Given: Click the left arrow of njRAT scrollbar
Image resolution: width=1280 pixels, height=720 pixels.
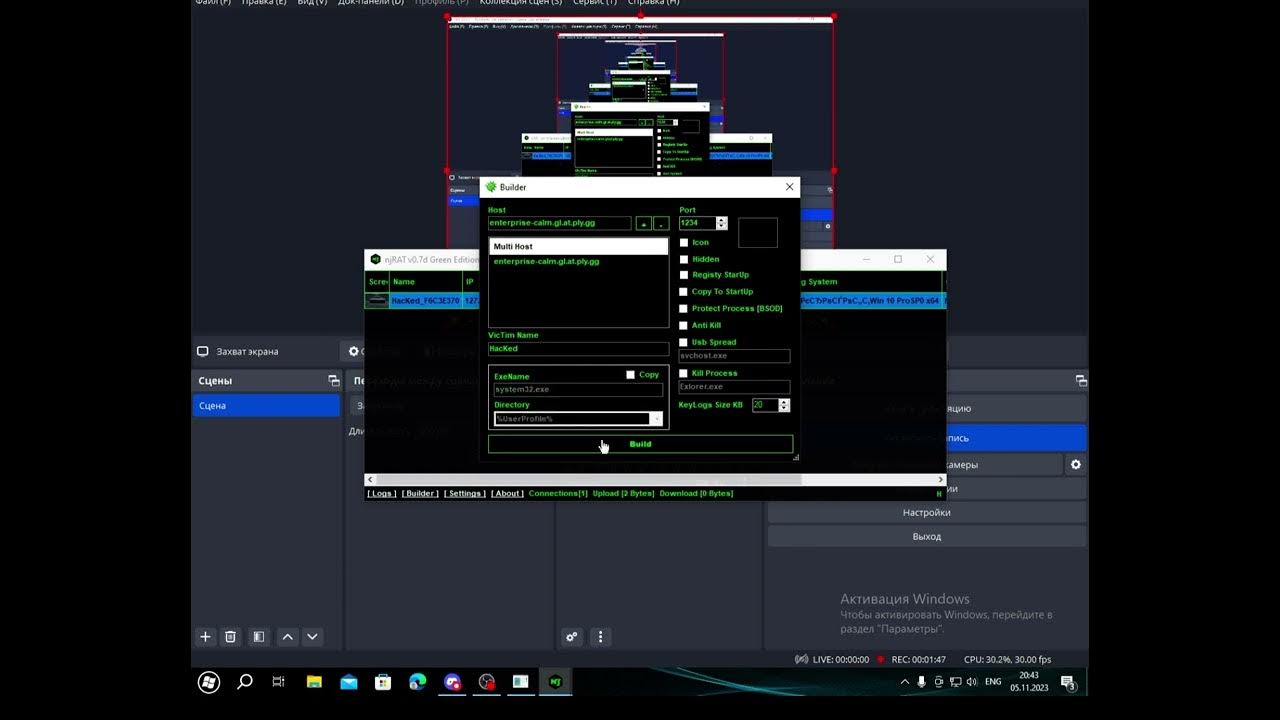Looking at the screenshot, I should click(x=371, y=480).
